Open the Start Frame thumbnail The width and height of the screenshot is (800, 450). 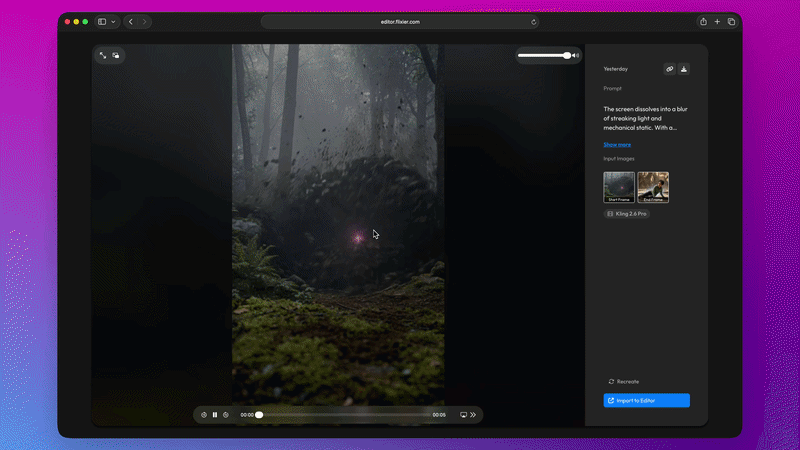click(619, 187)
